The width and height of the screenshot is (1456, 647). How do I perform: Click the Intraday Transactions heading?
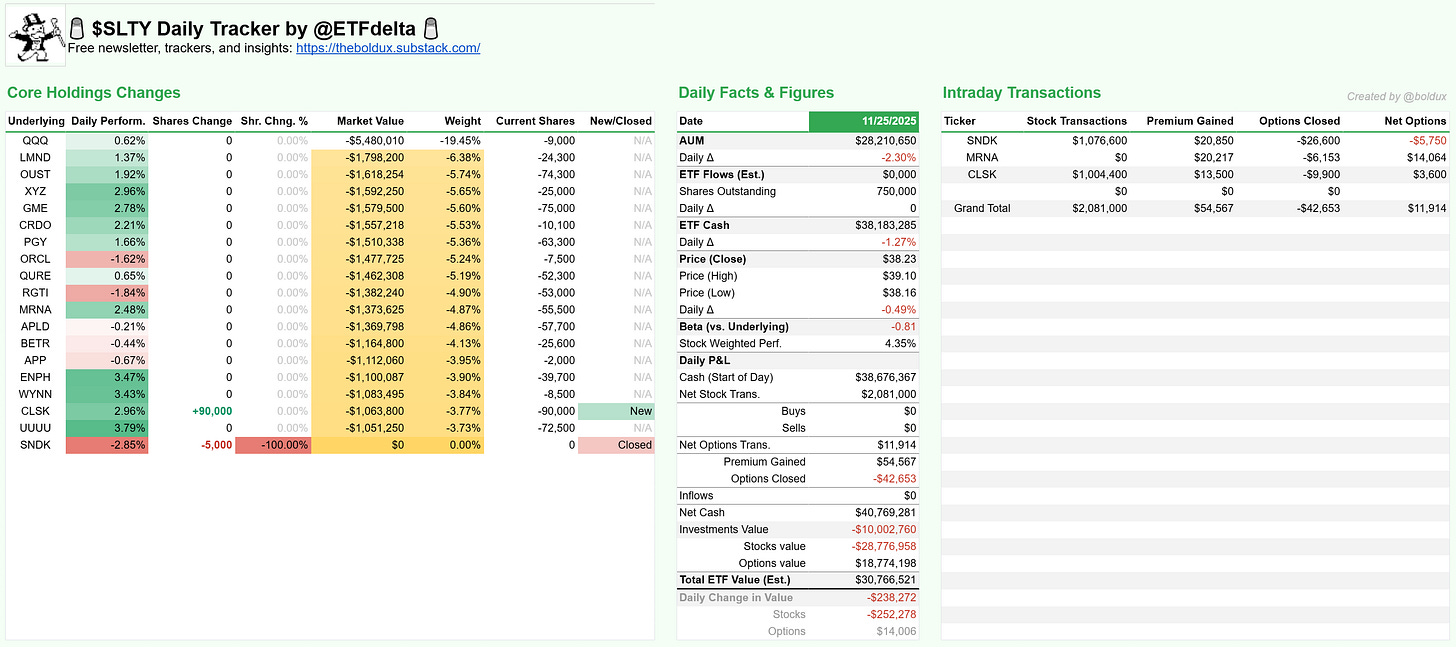coord(1021,93)
